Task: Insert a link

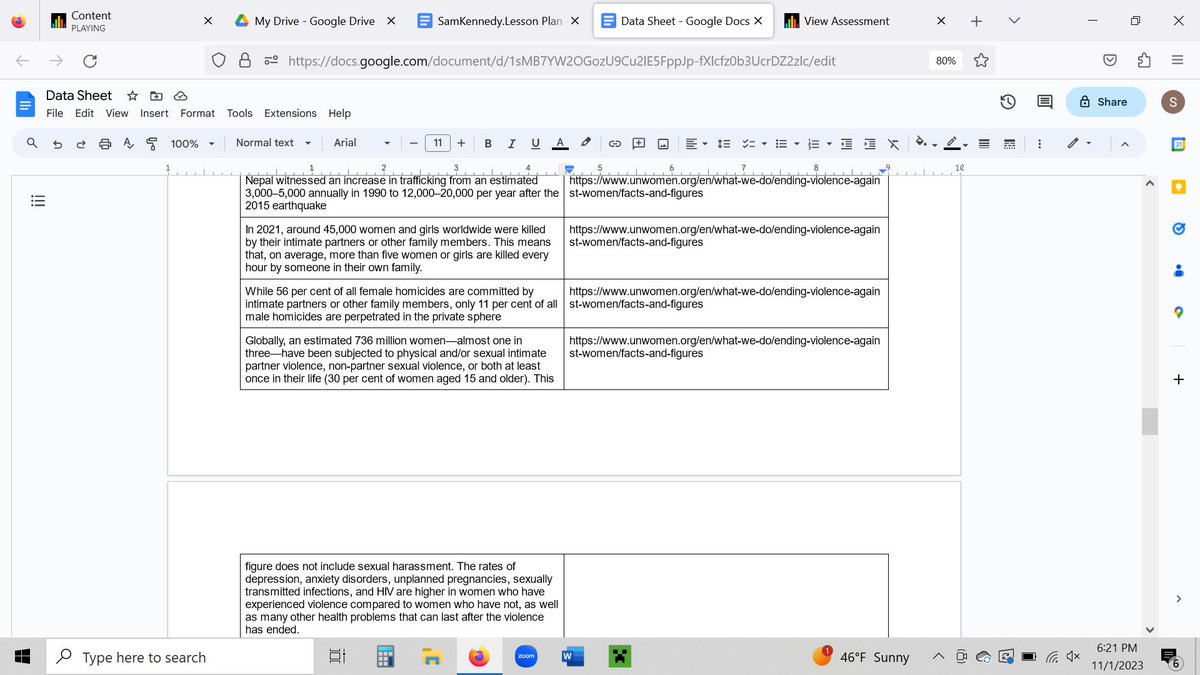Action: coord(615,143)
